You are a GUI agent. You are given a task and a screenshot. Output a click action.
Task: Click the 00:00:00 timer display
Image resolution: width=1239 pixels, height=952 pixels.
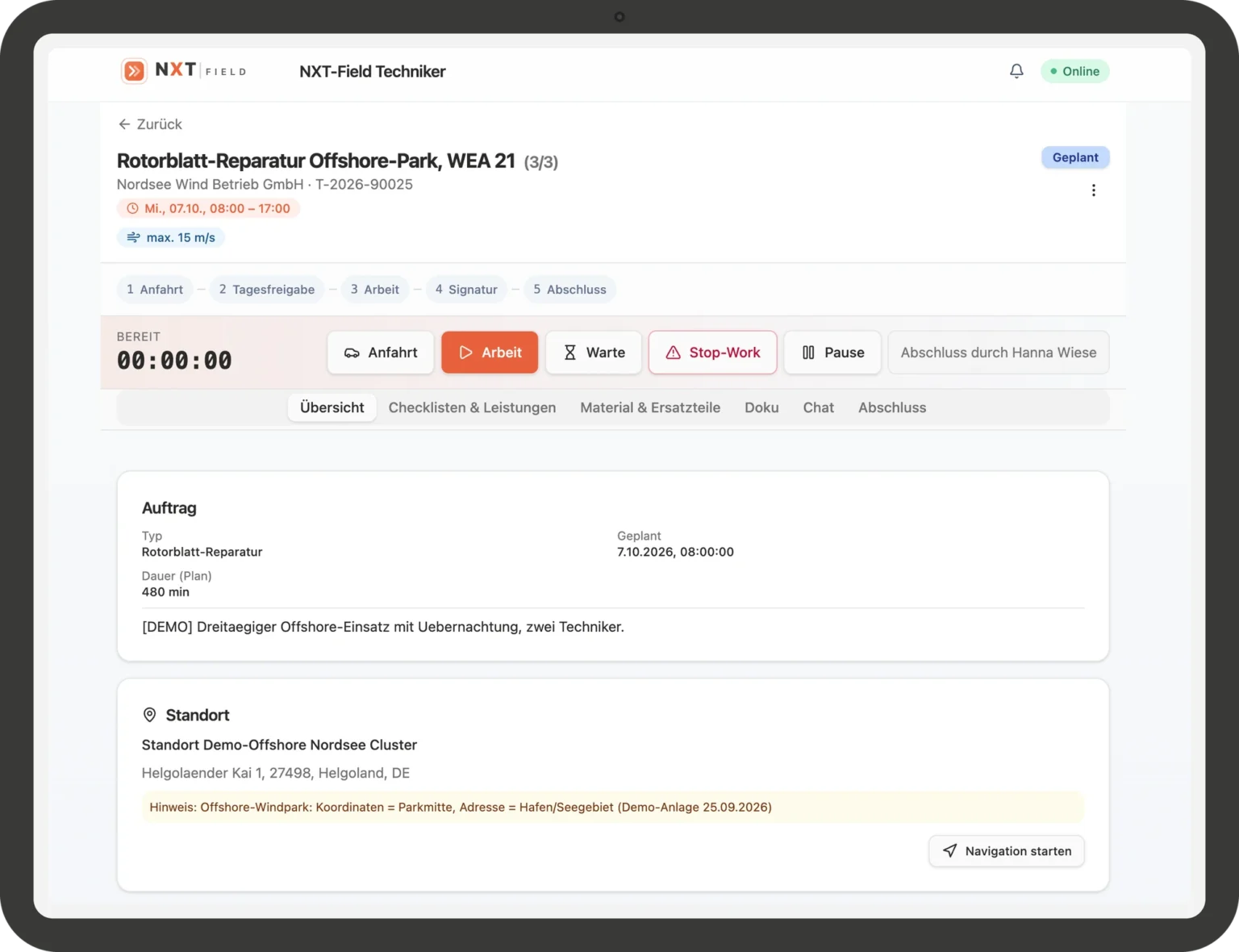(174, 361)
